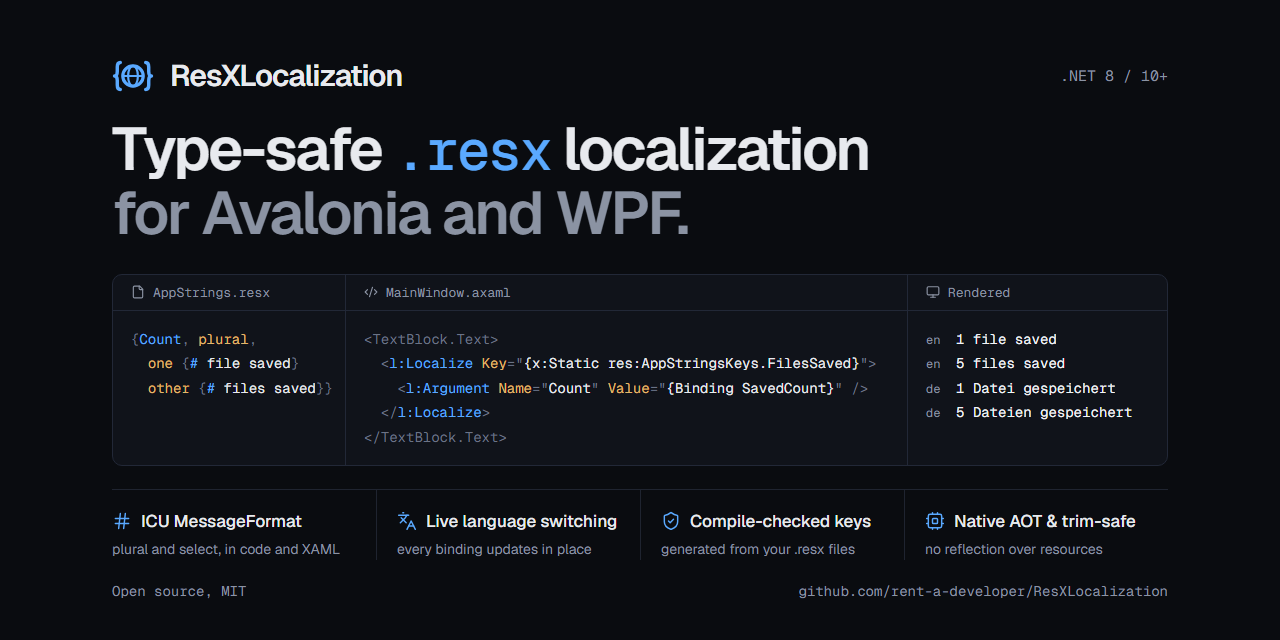This screenshot has width=1280, height=640.
Task: Click the 'Open source, MIT' footer text
Action: click(x=179, y=591)
